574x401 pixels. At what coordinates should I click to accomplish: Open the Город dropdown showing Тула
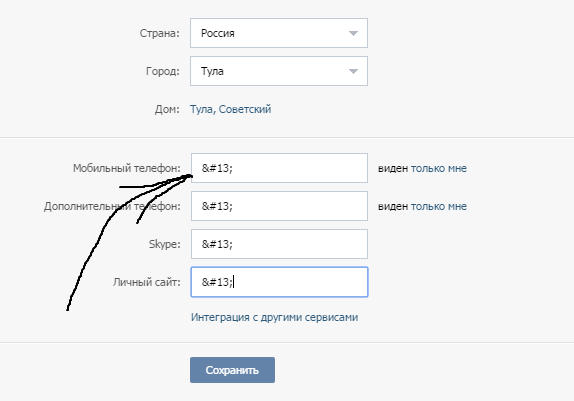click(x=279, y=71)
